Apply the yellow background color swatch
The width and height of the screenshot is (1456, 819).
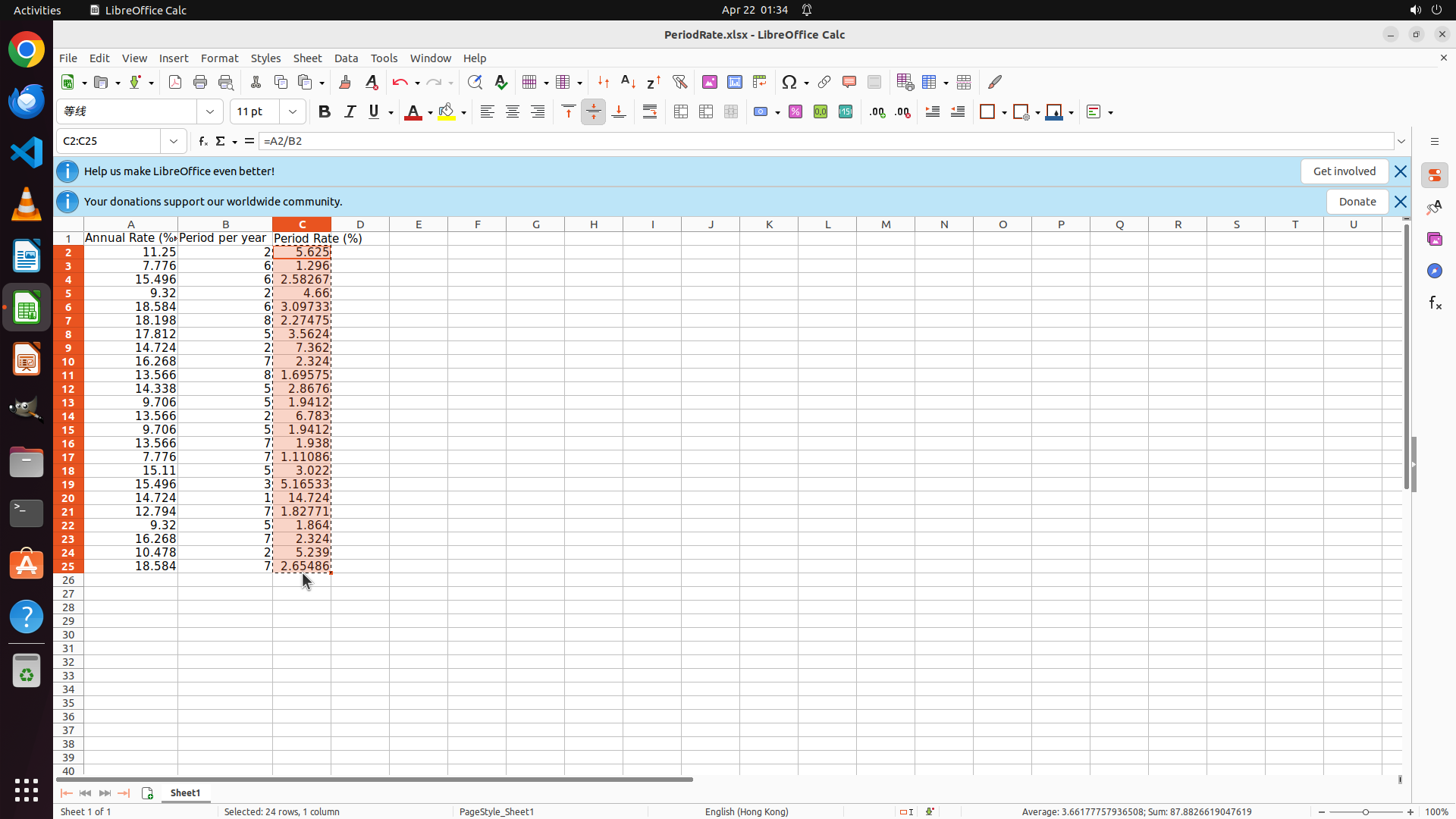click(447, 112)
